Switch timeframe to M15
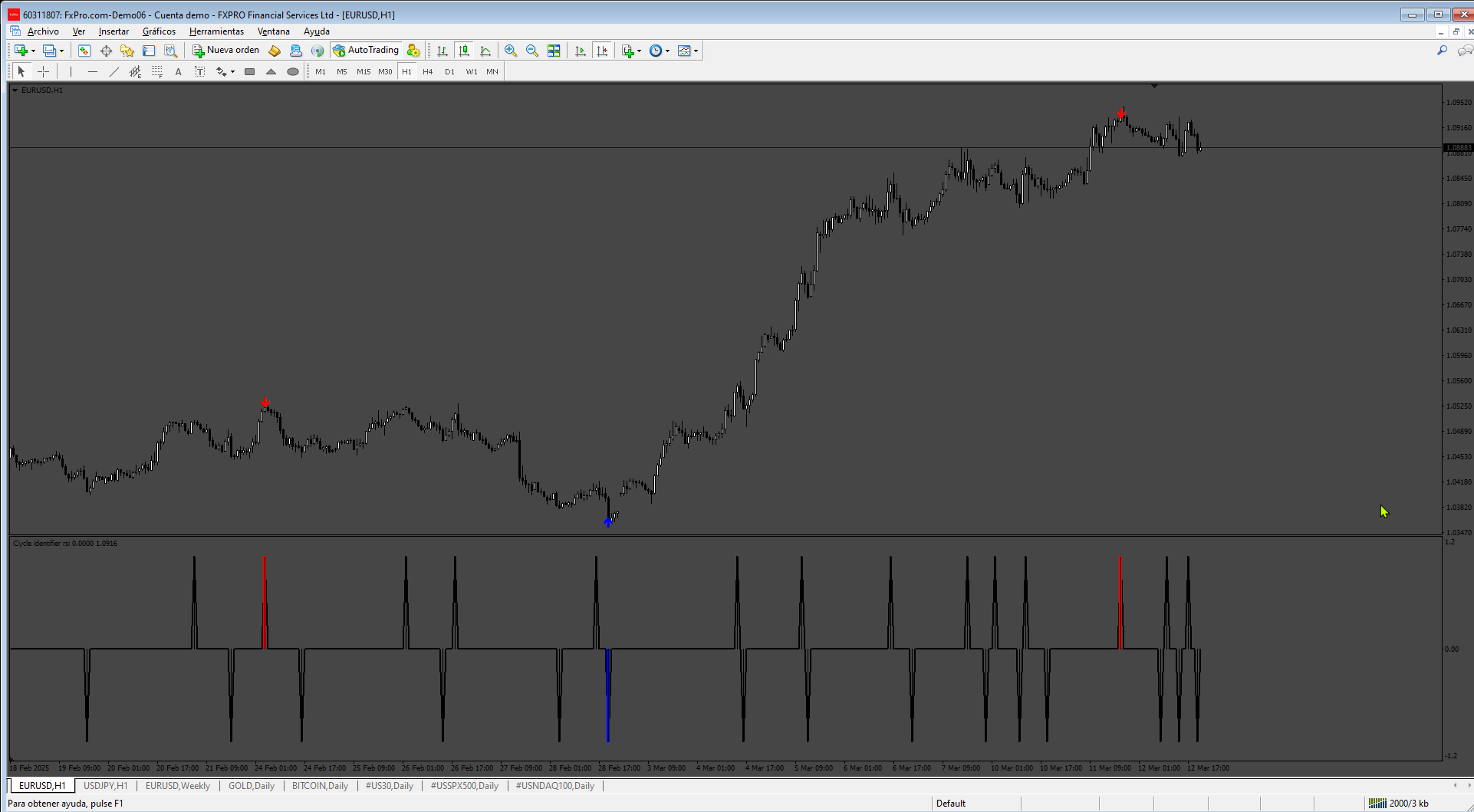1474x812 pixels. 364,71
